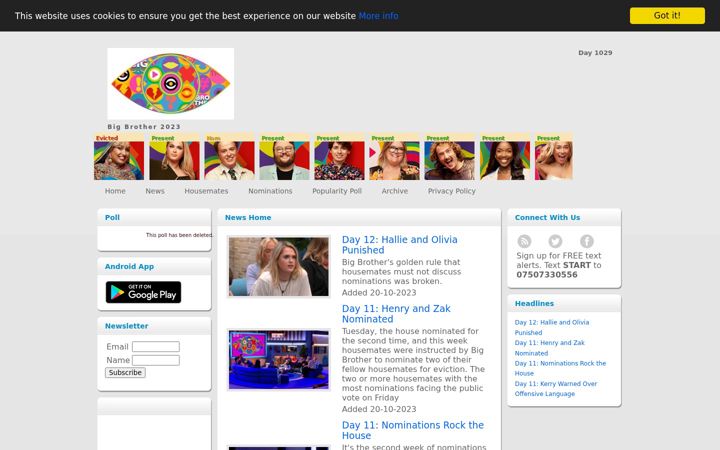Go to the Home menu item
720x450 pixels.
(115, 191)
